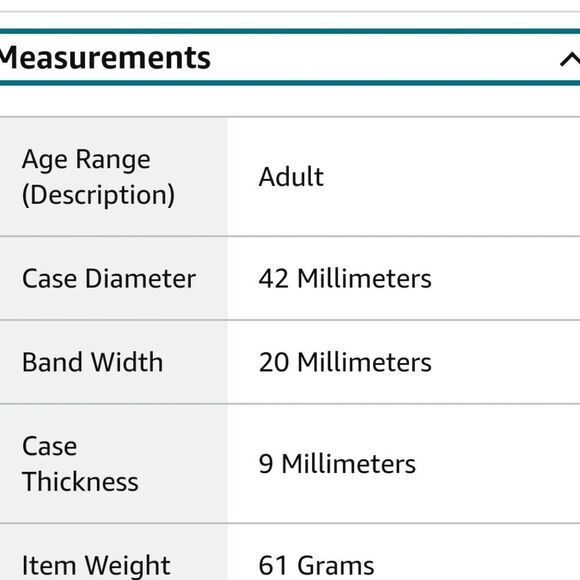The height and width of the screenshot is (580, 580).
Task: Click the Measurements section header
Action: point(290,57)
